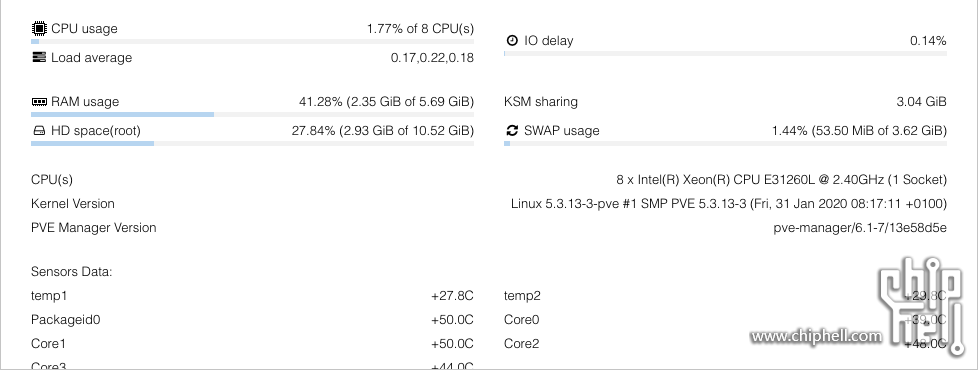Click the Load average values 0.17,0.22,0.18
Viewport: 978px width, 371px height.
[x=432, y=58]
